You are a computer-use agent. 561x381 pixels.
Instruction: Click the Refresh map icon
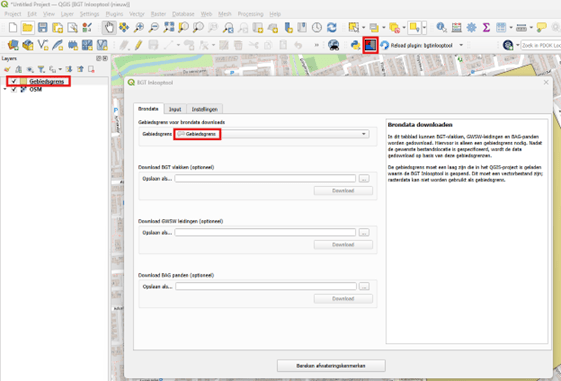click(332, 28)
